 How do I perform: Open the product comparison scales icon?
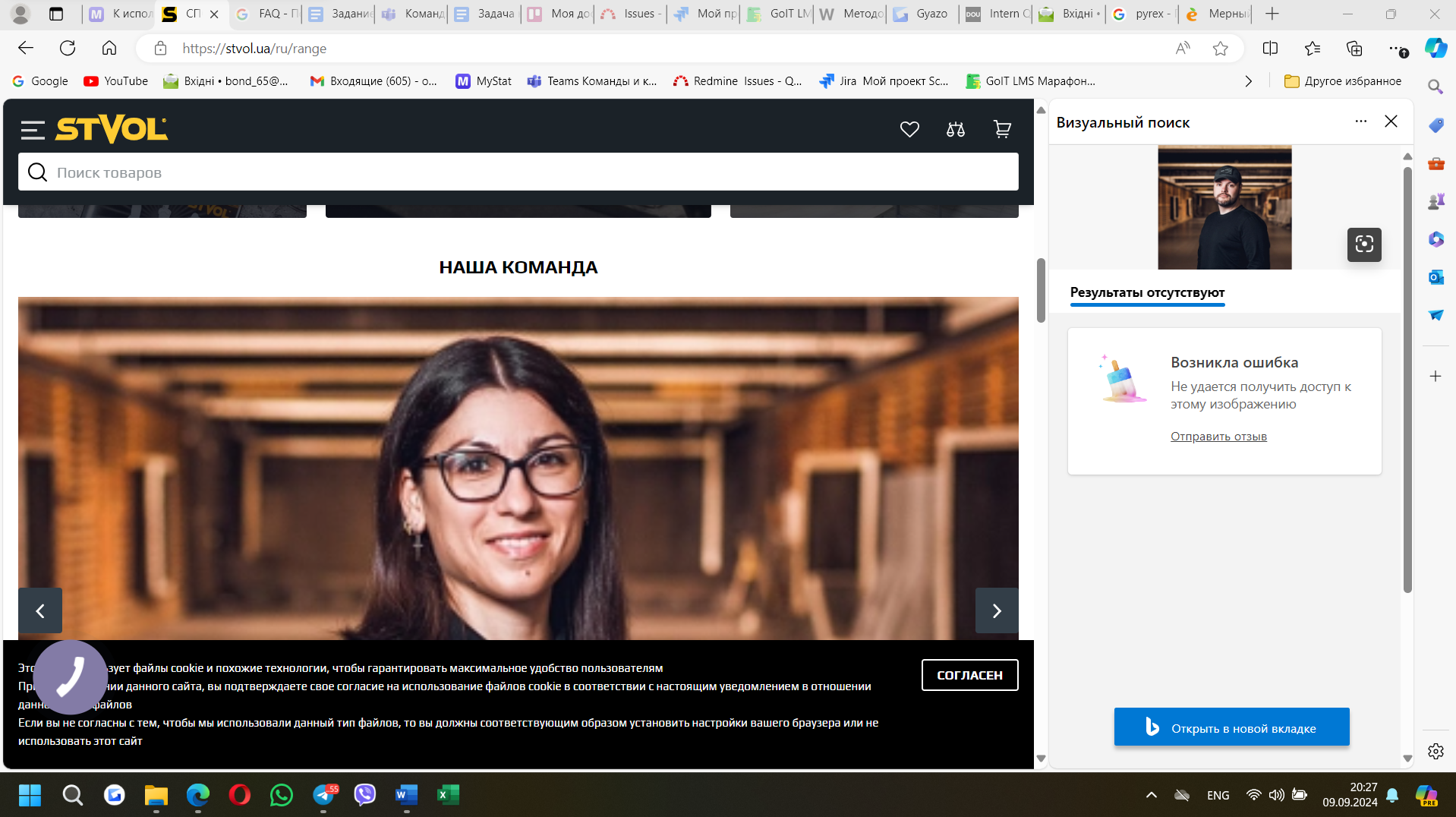click(x=956, y=130)
